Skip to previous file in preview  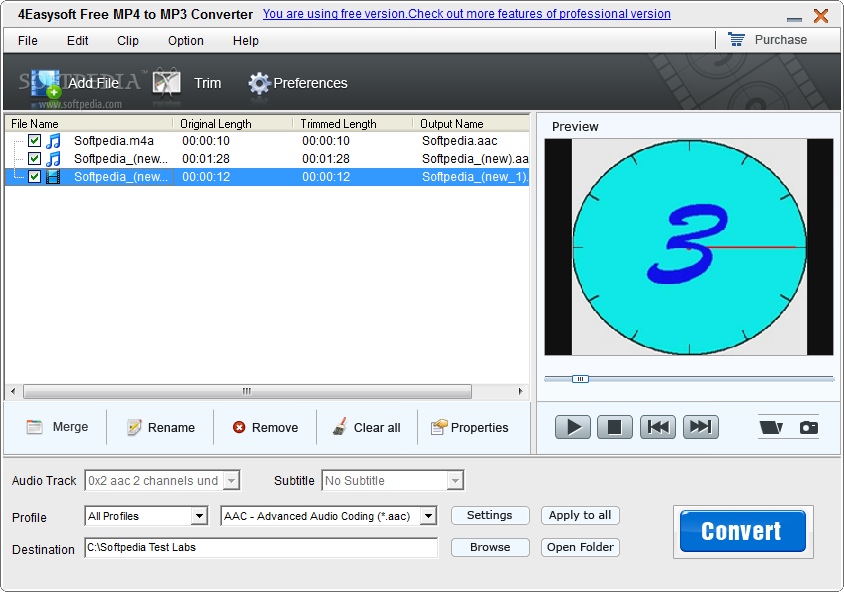click(658, 427)
